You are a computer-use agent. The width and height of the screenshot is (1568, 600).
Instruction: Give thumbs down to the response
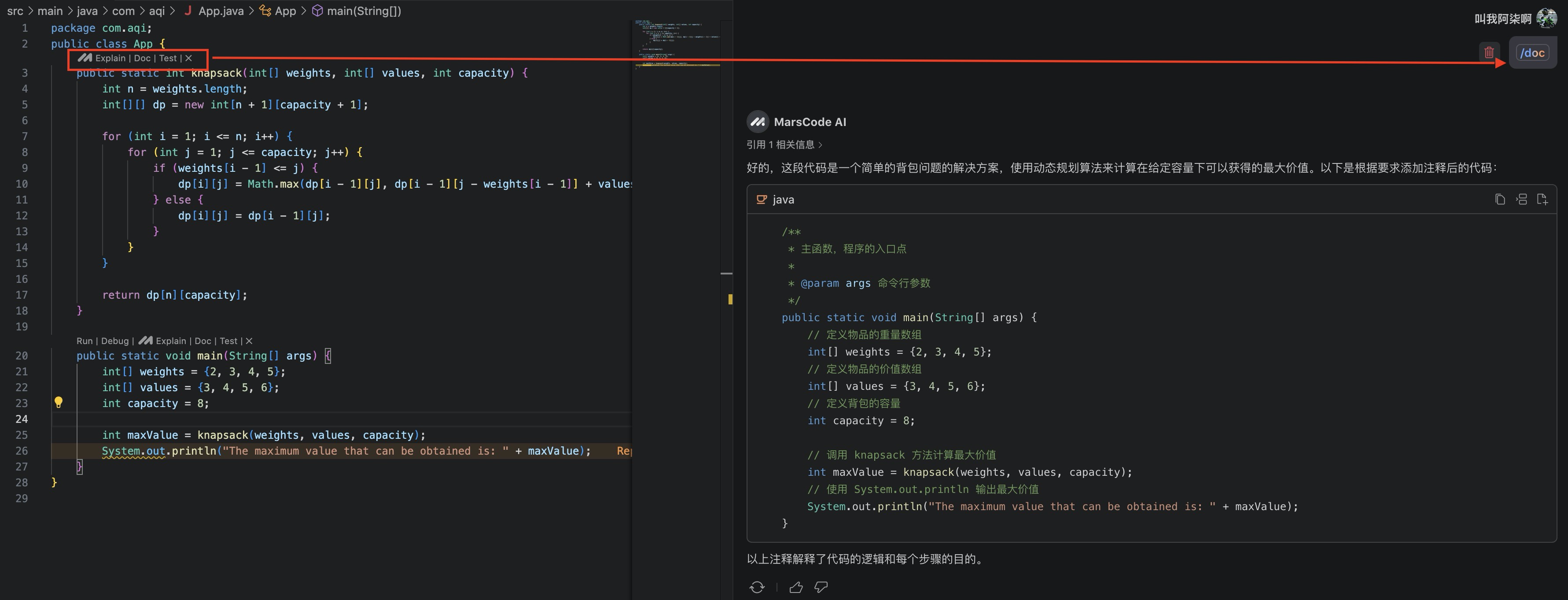821,587
